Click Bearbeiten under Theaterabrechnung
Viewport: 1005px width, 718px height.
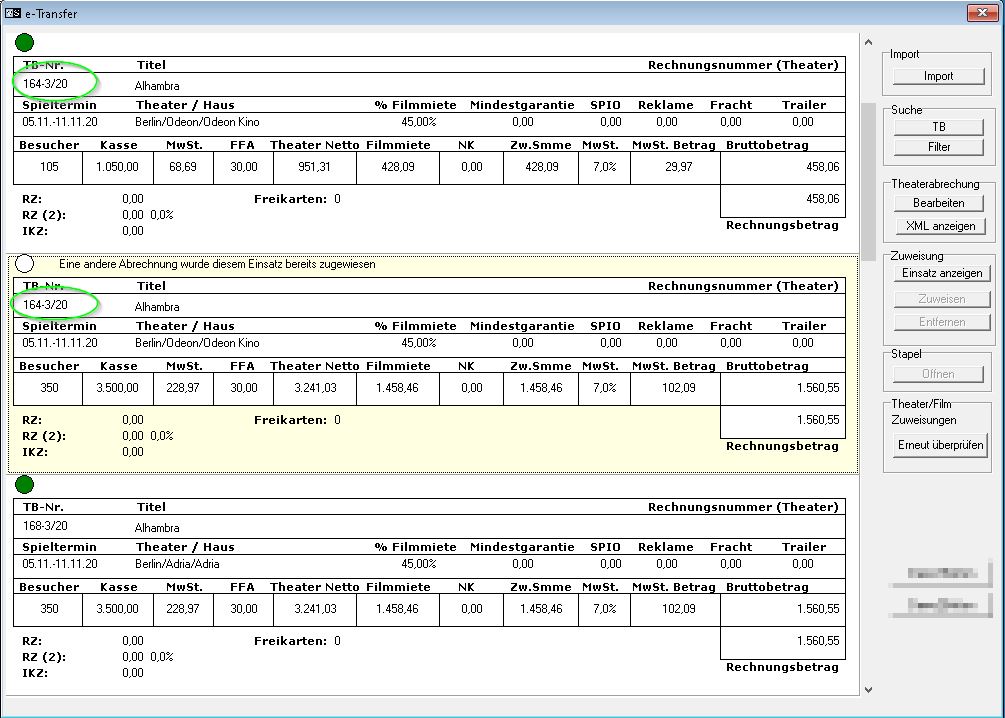point(938,203)
